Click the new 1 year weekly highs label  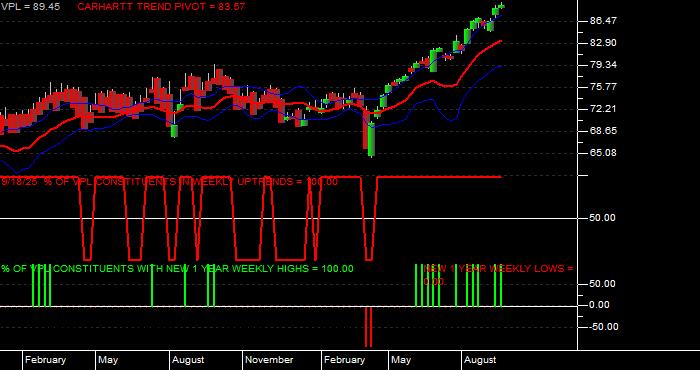click(177, 269)
